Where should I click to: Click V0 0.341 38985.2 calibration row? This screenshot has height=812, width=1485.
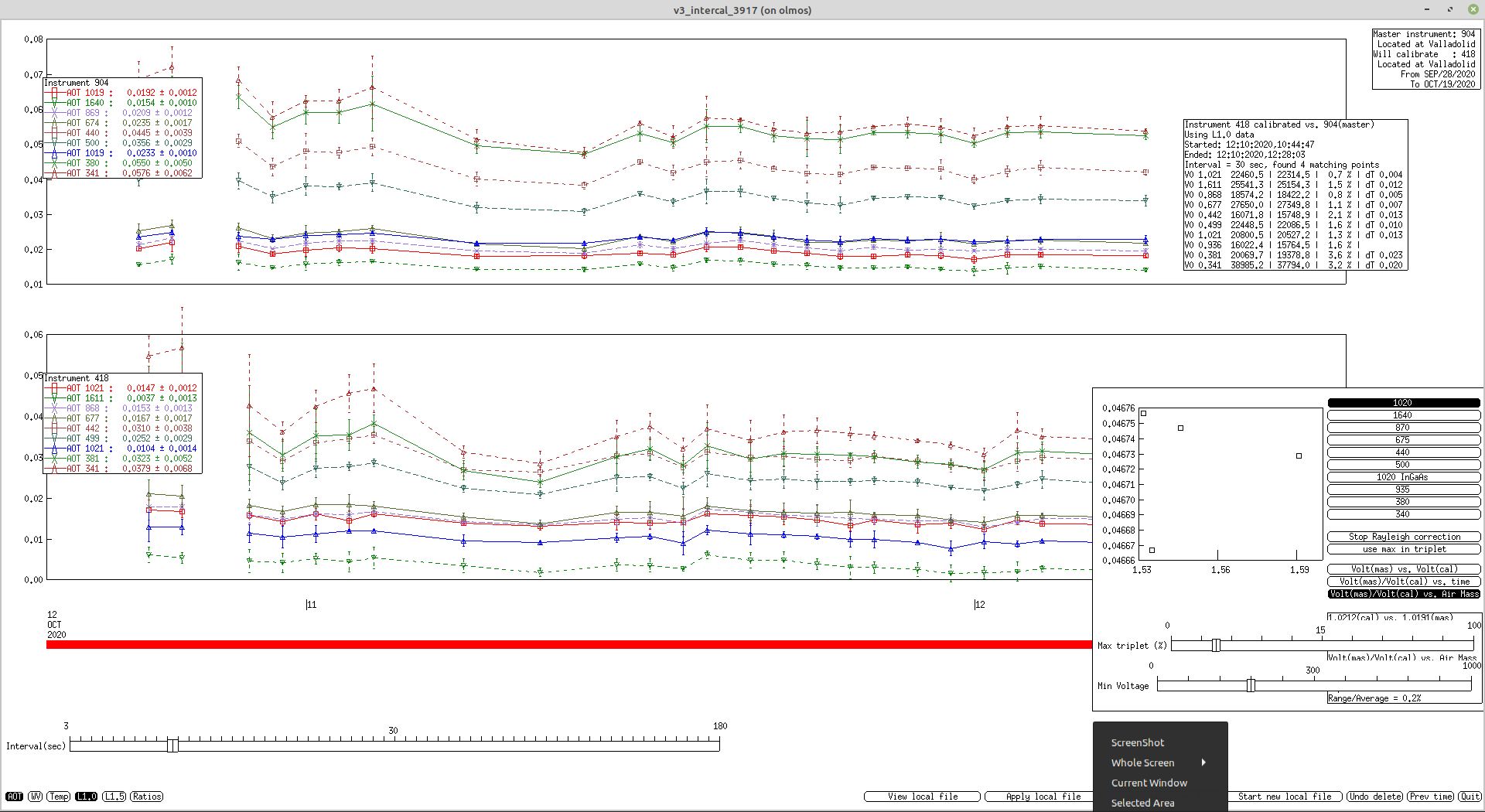coord(1293,265)
